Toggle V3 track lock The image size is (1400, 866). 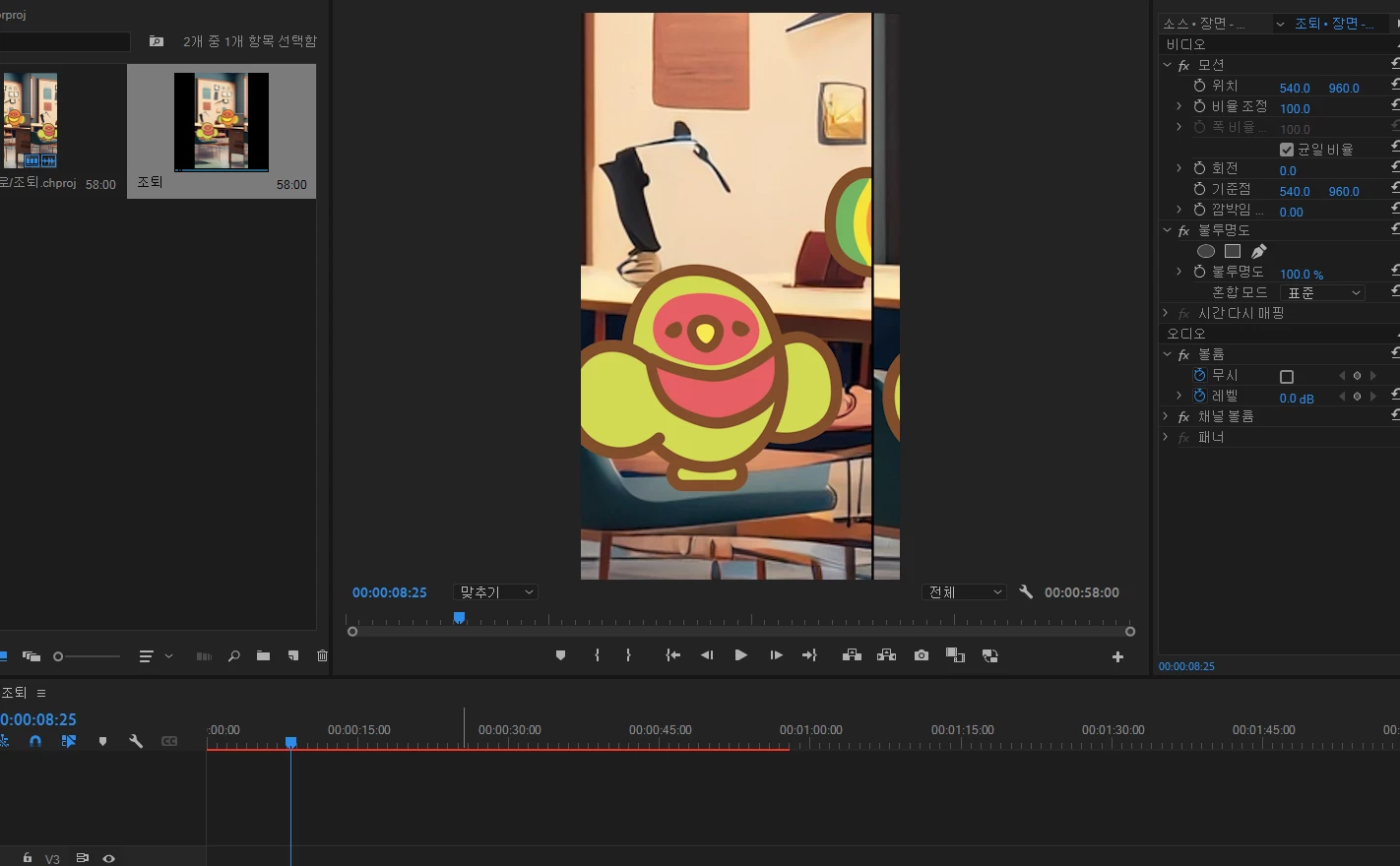[x=28, y=858]
